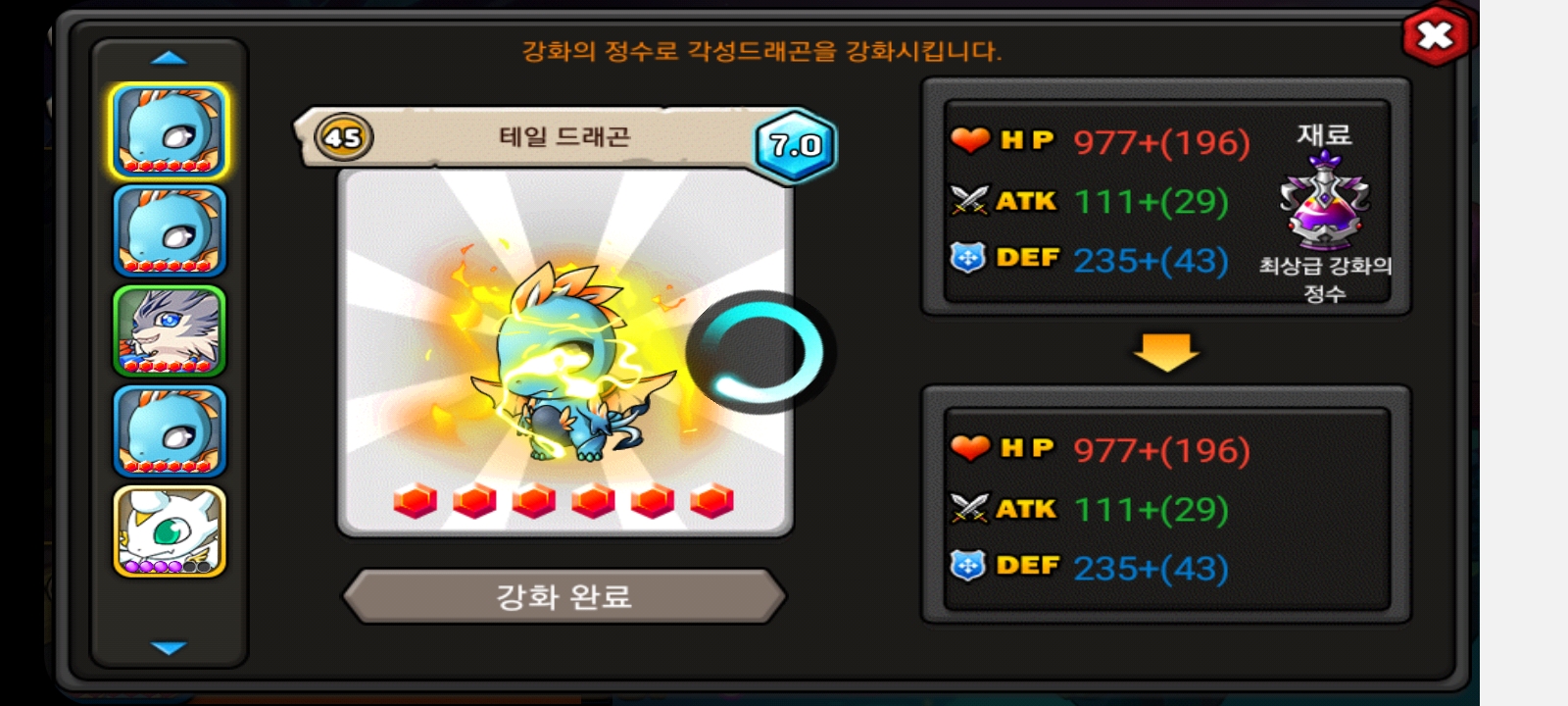Select the white dragon portrait with green eye
This screenshot has width=1568, height=706.
pos(170,531)
